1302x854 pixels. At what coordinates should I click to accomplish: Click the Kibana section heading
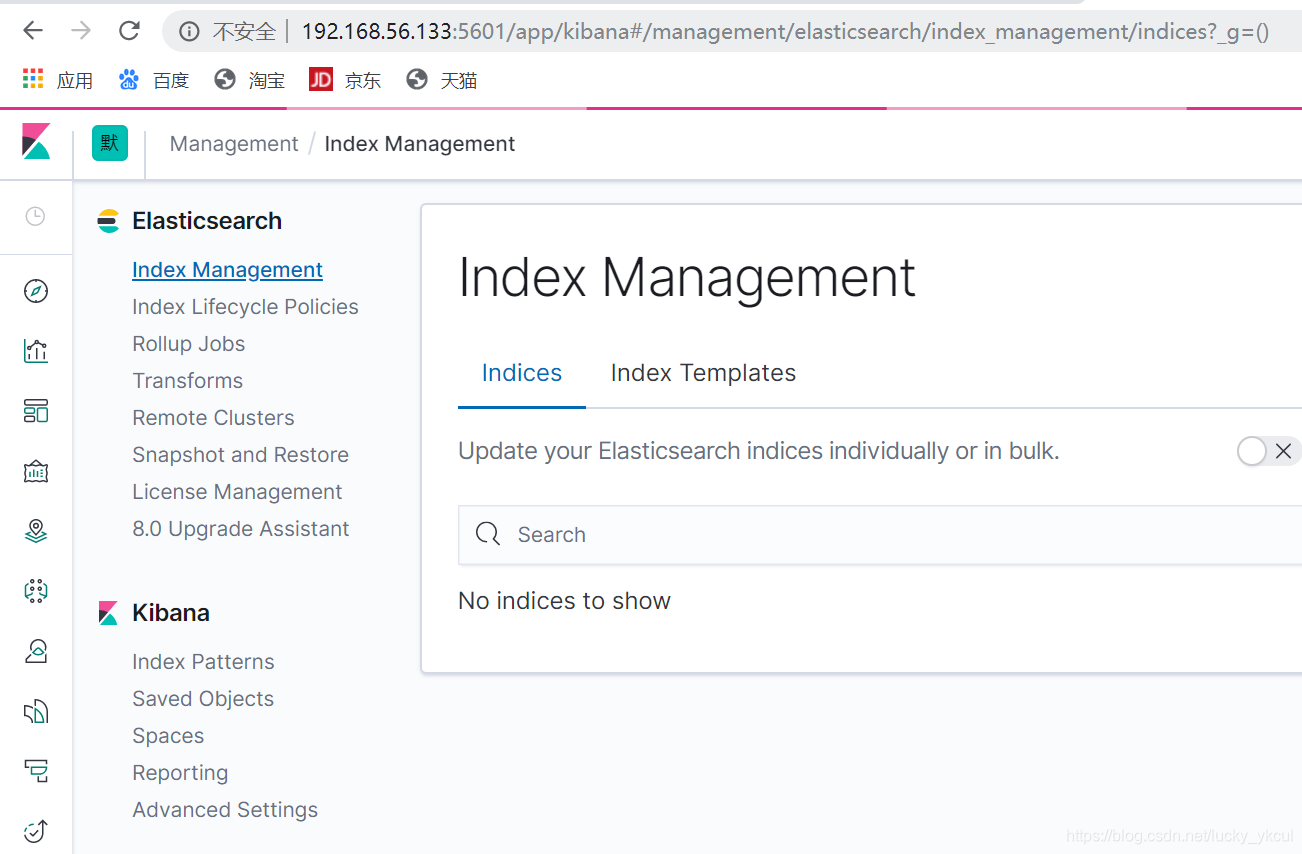point(171,613)
